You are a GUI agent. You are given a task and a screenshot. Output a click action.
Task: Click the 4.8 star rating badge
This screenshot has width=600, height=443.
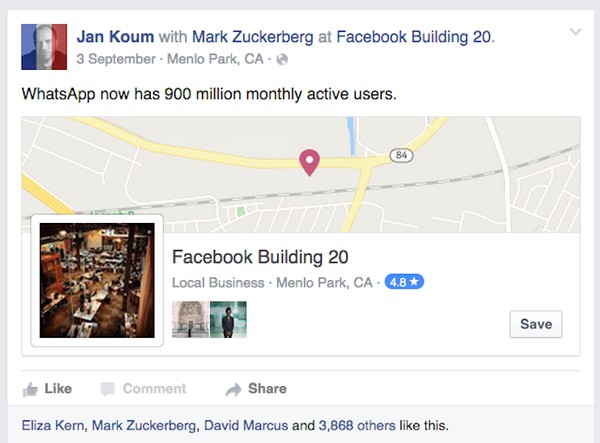click(x=405, y=282)
